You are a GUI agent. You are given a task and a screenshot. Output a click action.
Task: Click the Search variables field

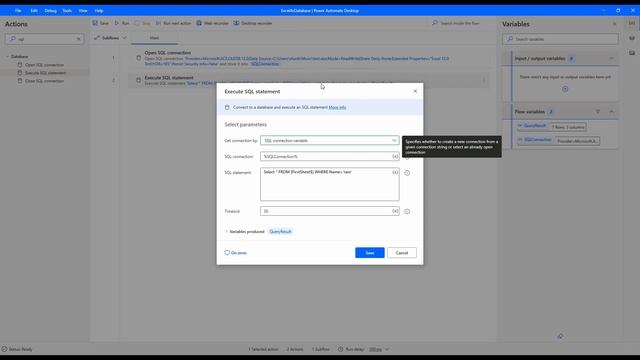point(560,39)
